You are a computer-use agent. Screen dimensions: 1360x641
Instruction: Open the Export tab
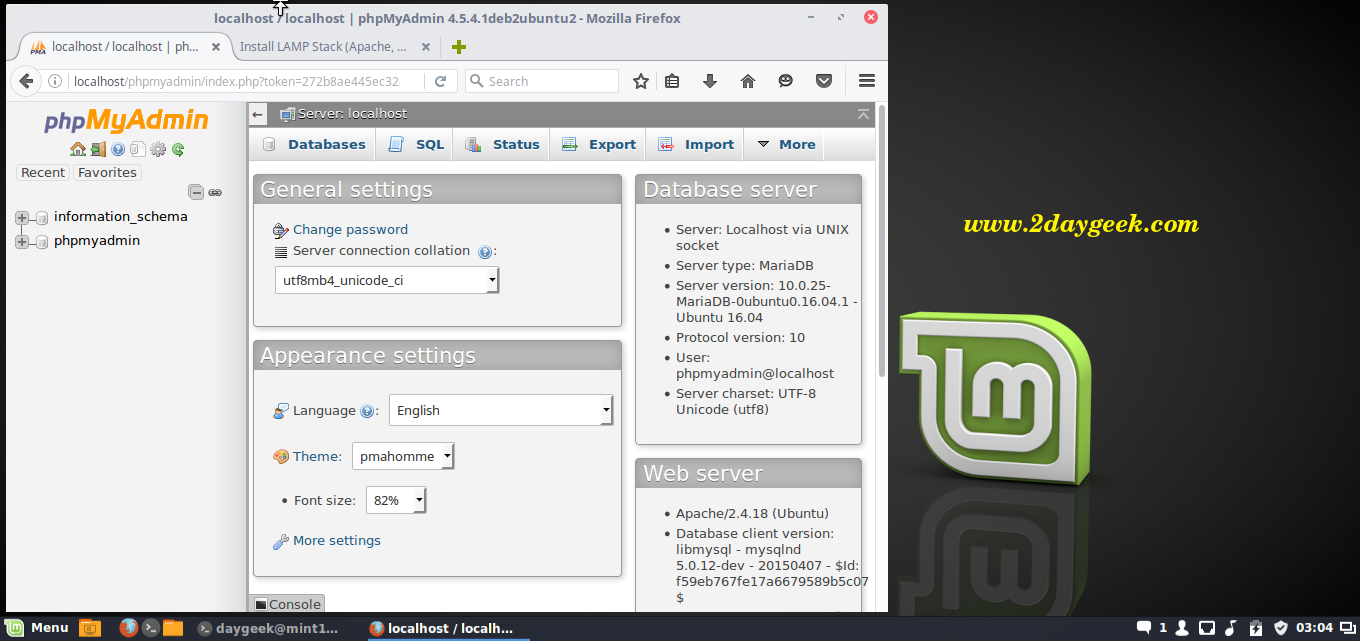coord(598,144)
